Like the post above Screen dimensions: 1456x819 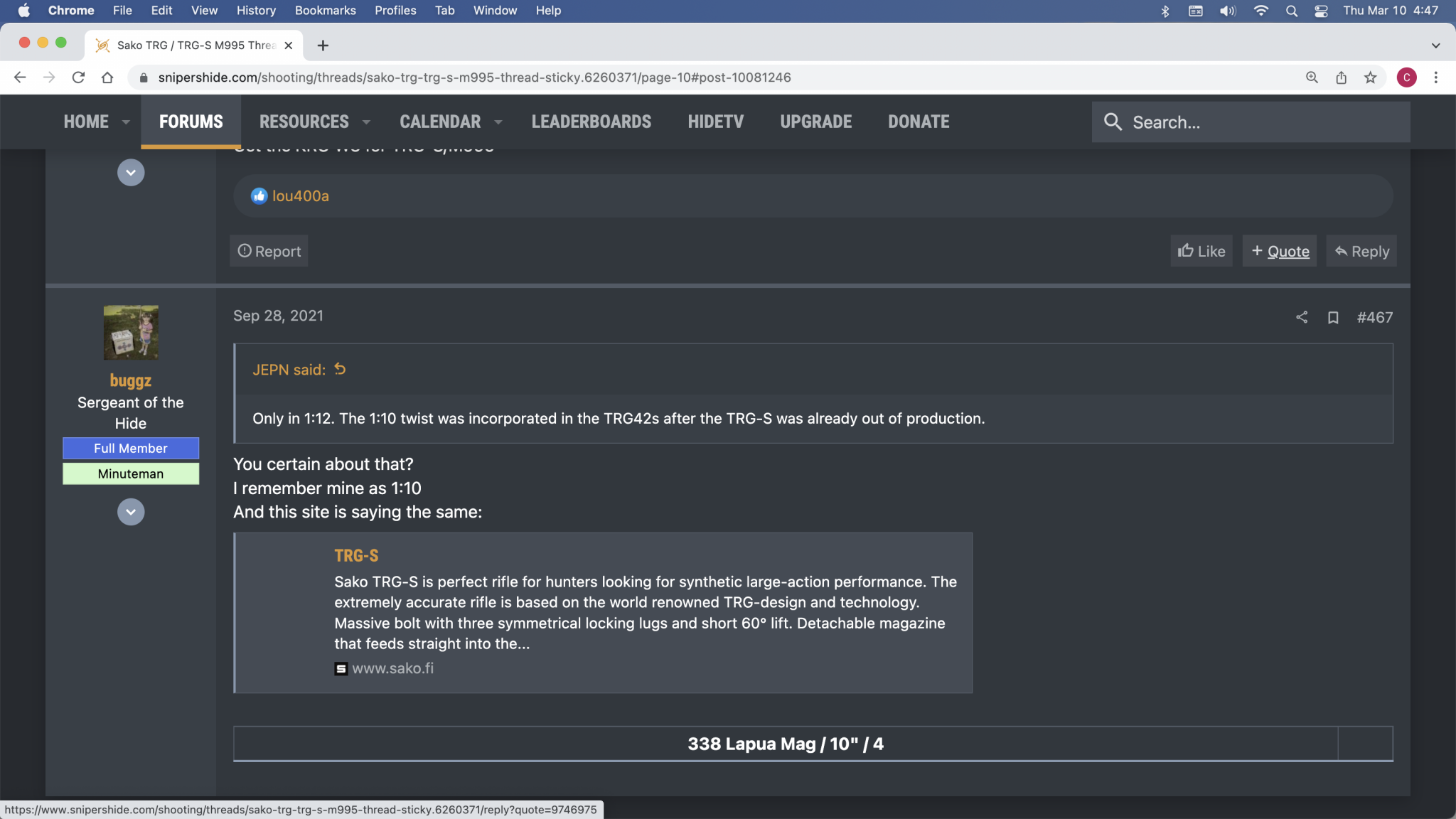(1201, 251)
